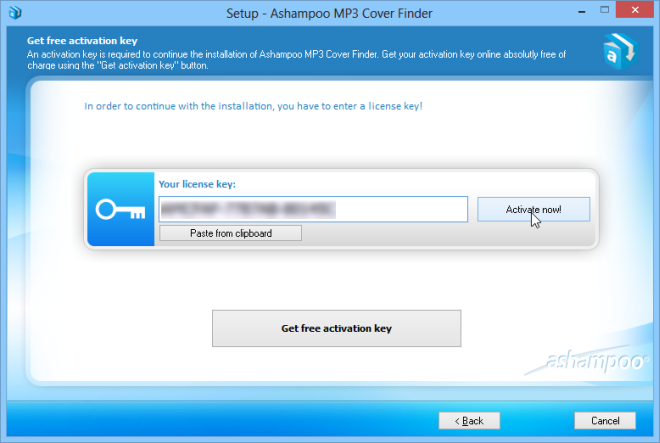Image resolution: width=660 pixels, height=443 pixels.
Task: Click Get free activation key button
Action: click(x=336, y=328)
